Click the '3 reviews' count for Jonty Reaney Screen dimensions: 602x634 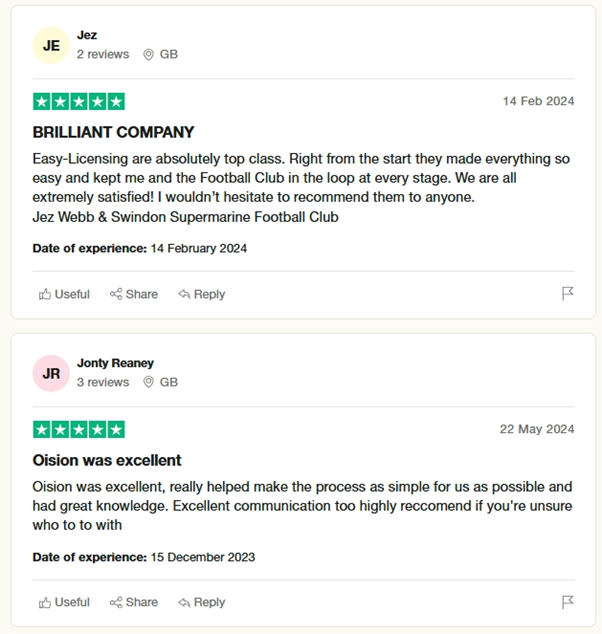103,382
